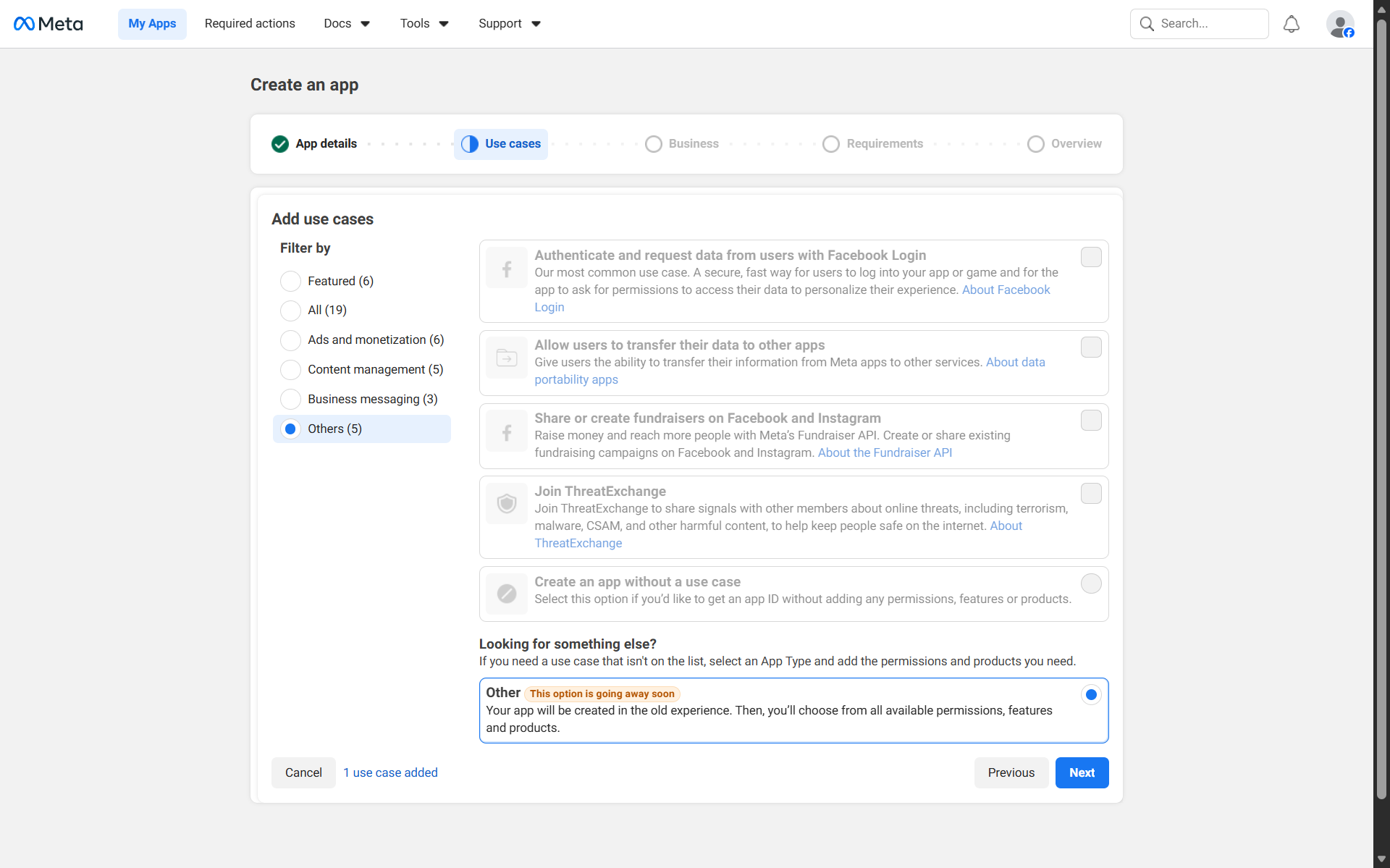
Task: Check the Facebook Login use case checkbox
Action: point(1091,257)
